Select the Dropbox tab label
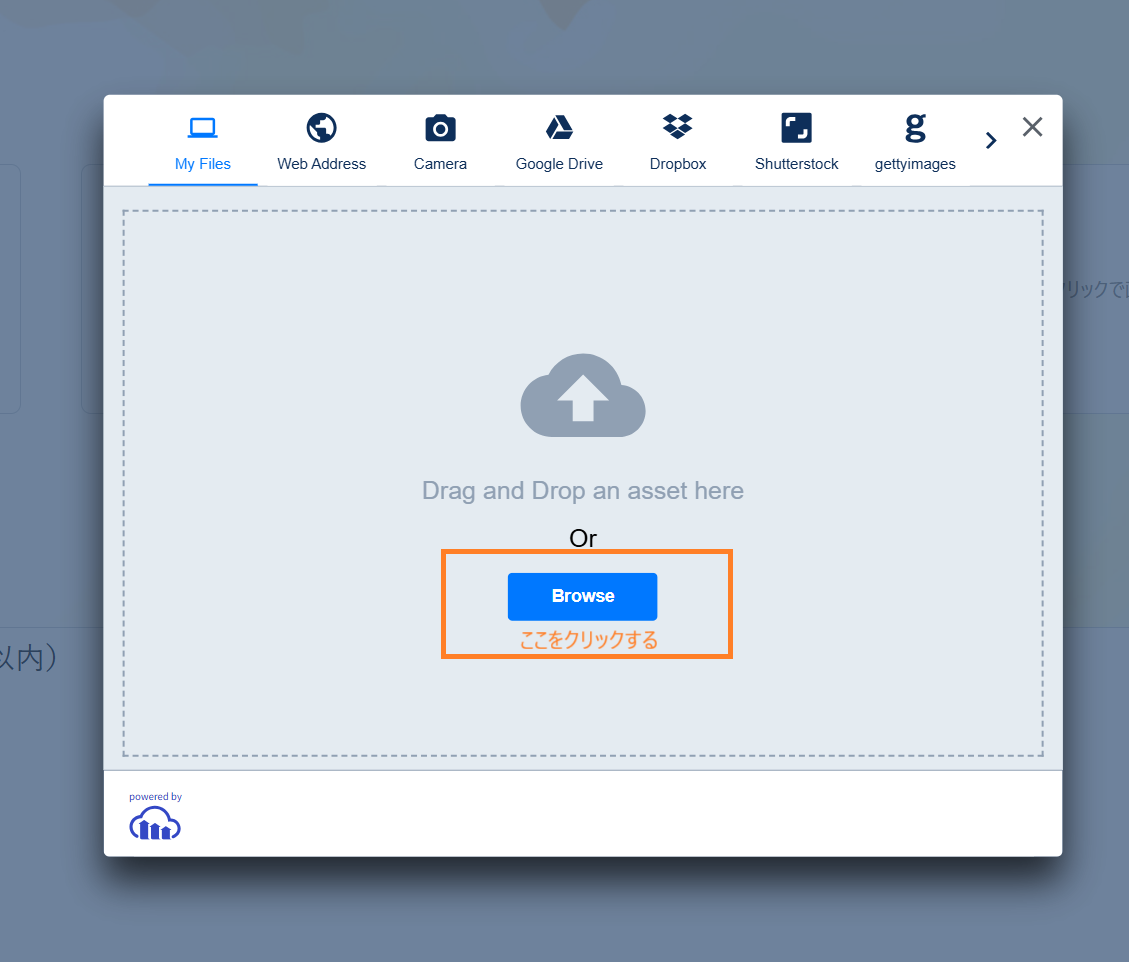 [678, 164]
